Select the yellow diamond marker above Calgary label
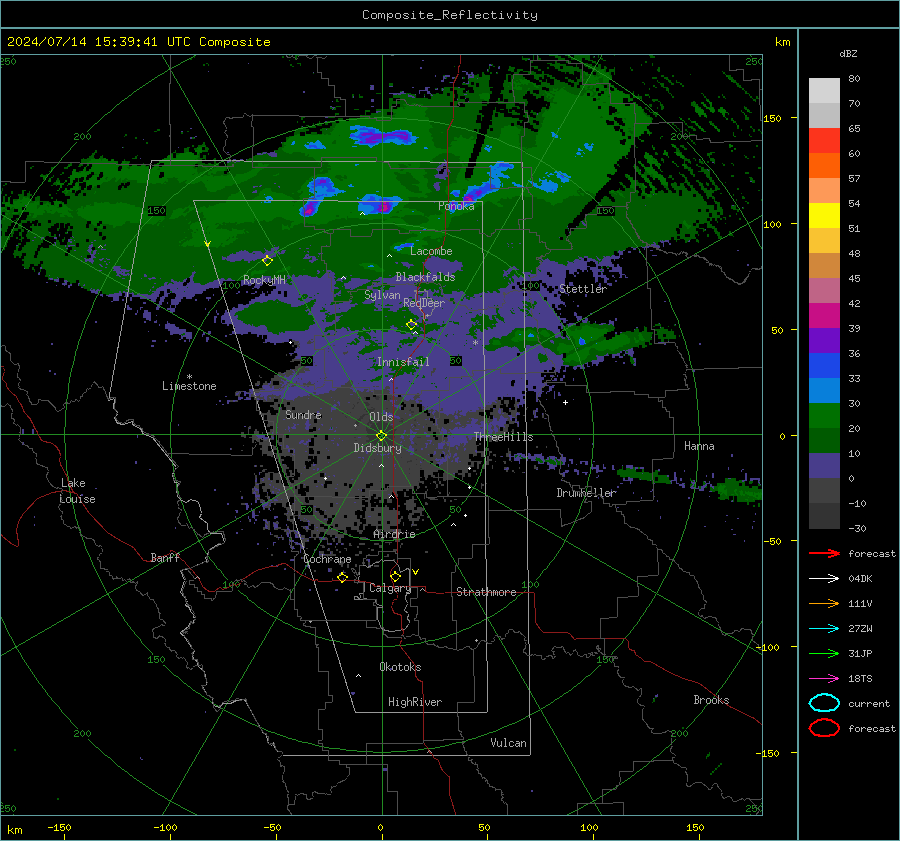900x841 pixels. (395, 576)
